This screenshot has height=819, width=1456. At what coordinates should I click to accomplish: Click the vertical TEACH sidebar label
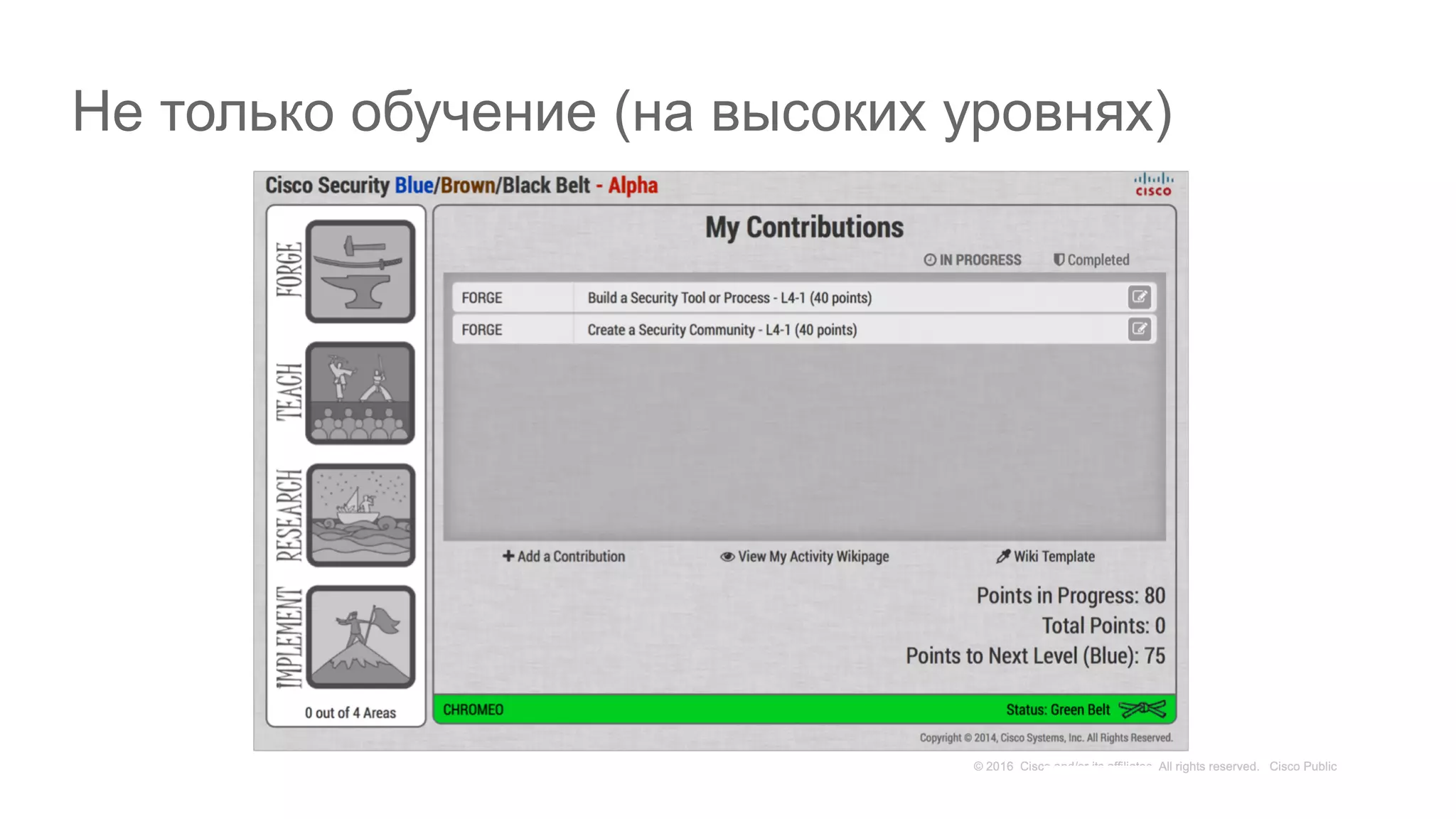pyautogui.click(x=289, y=392)
